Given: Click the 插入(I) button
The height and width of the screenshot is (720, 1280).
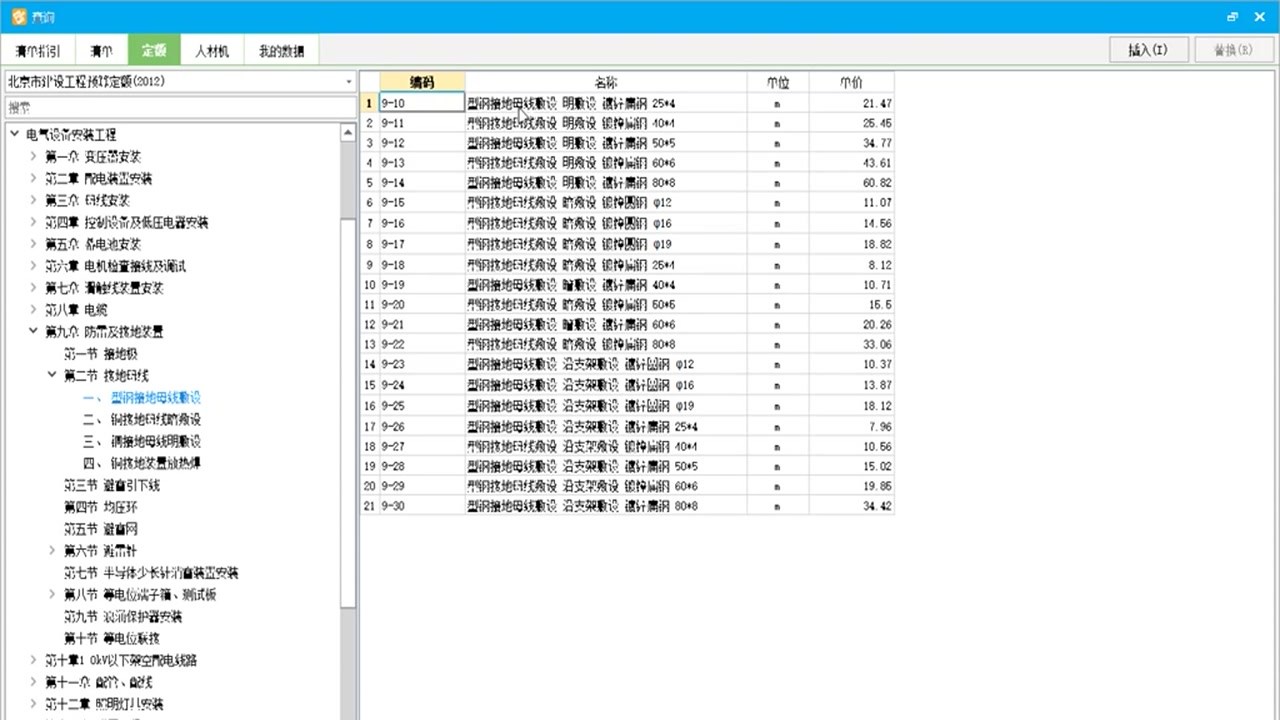Looking at the screenshot, I should pos(1148,50).
